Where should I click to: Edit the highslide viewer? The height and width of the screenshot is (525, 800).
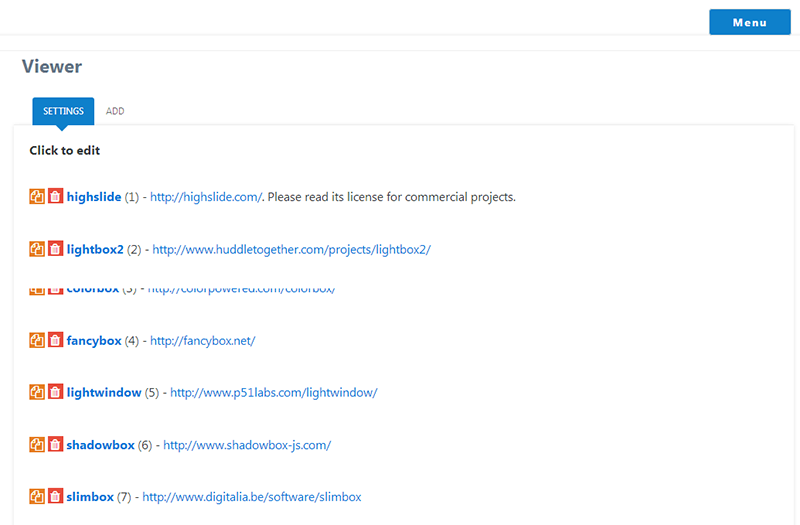(x=94, y=197)
